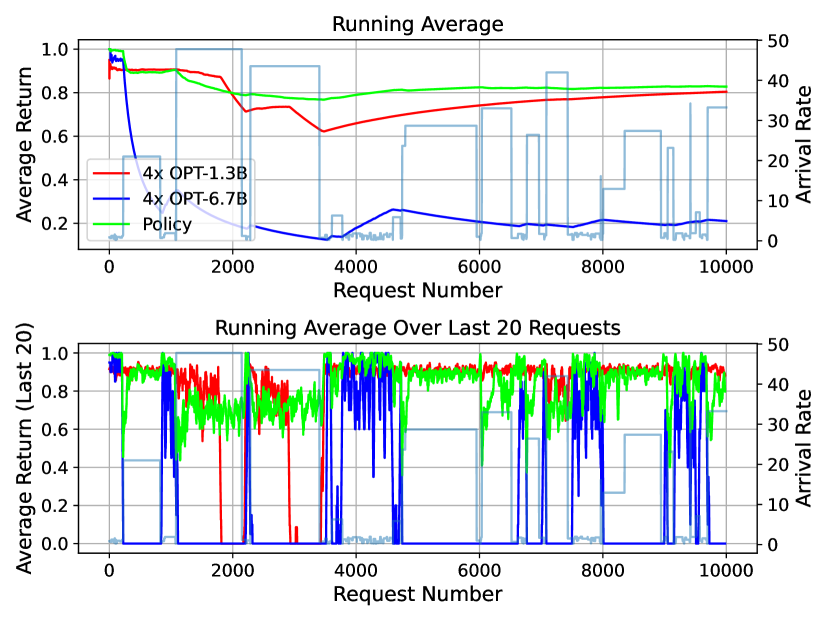Screen dimensions: 830x623
Task: Click the 0.4 Average Return tick in the Running Average chart
Action: coord(55,180)
